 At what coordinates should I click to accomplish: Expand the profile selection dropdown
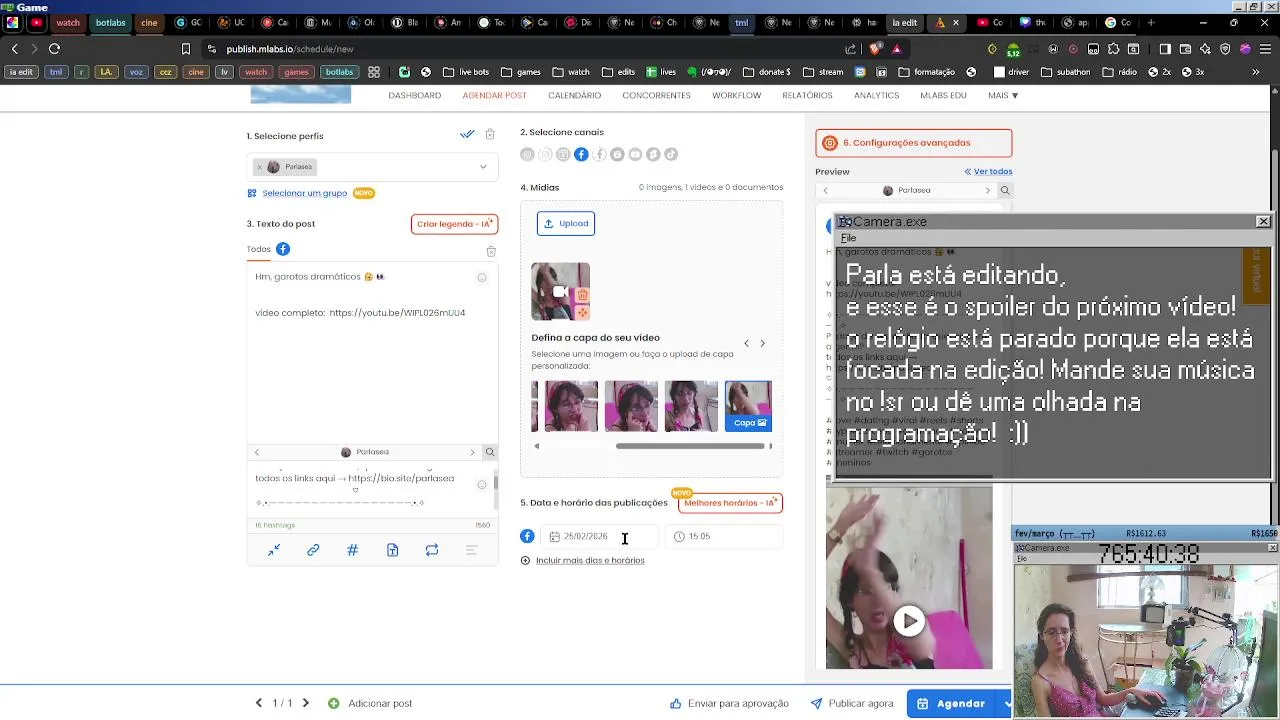483,167
